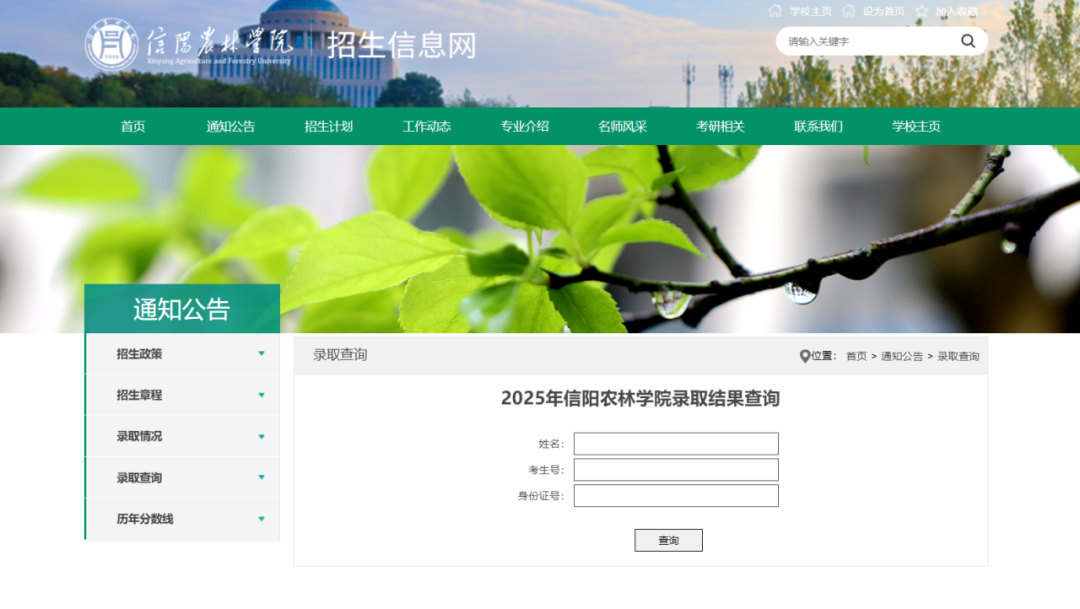Click the house icon beside 设为首页
This screenshot has width=1080, height=609.
click(x=849, y=11)
